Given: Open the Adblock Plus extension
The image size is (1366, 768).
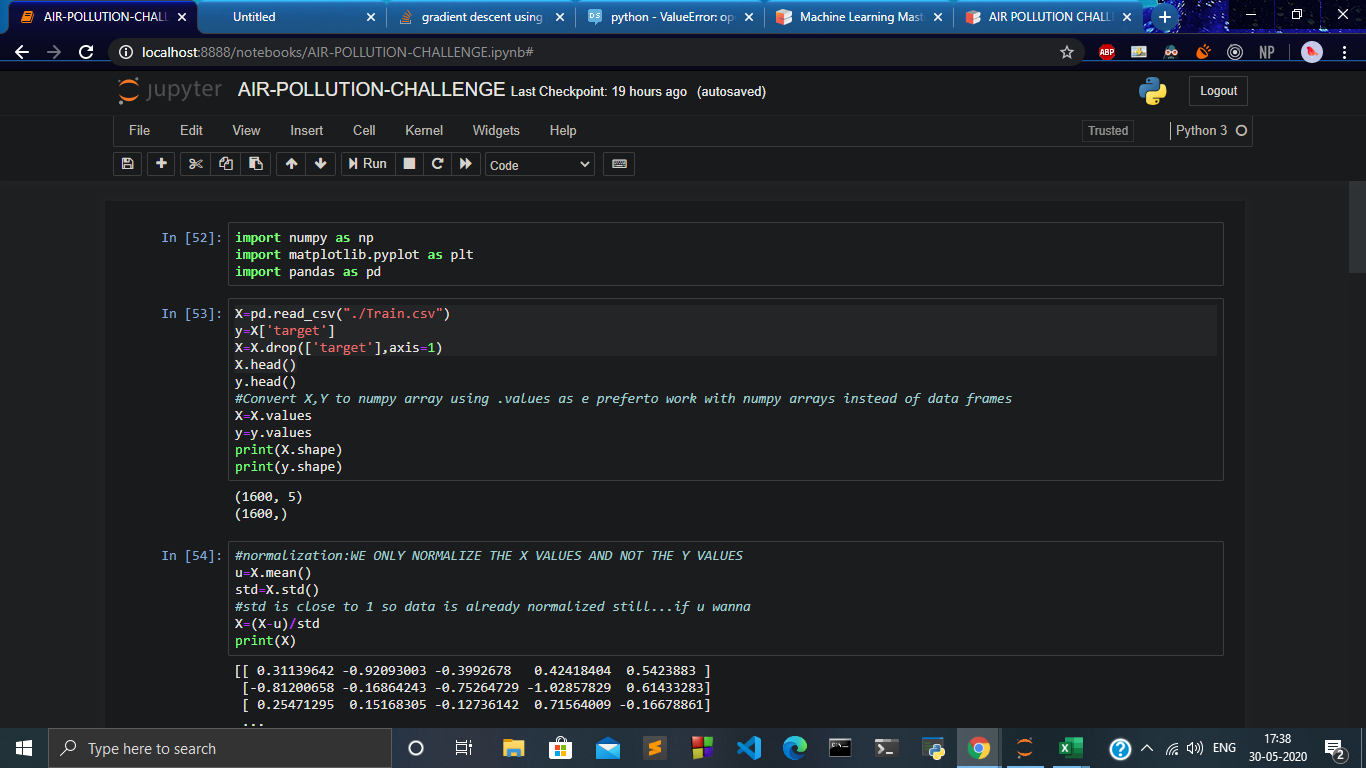Looking at the screenshot, I should 1107,52.
